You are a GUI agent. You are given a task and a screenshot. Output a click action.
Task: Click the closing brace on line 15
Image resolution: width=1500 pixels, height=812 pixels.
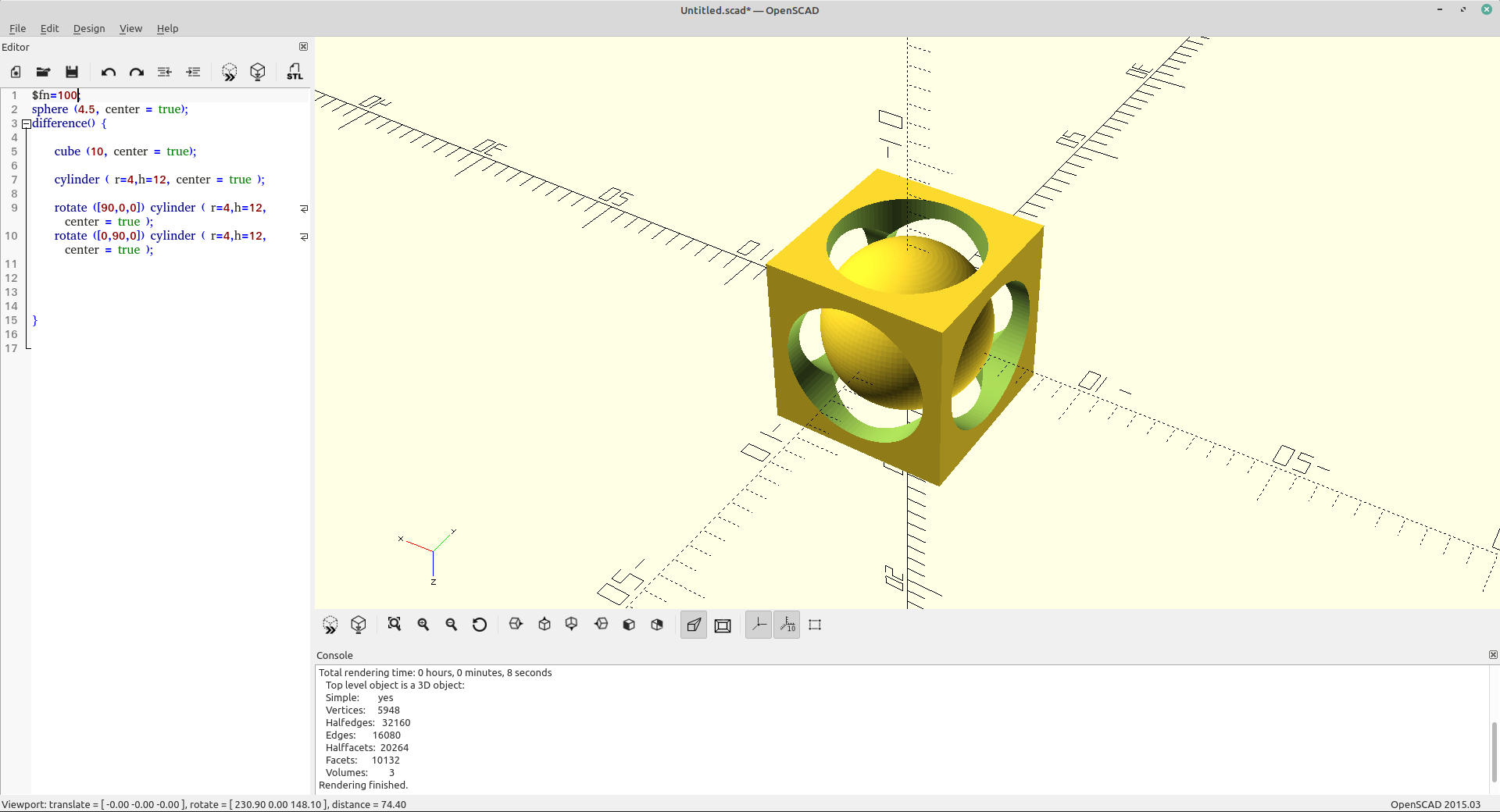coord(34,320)
